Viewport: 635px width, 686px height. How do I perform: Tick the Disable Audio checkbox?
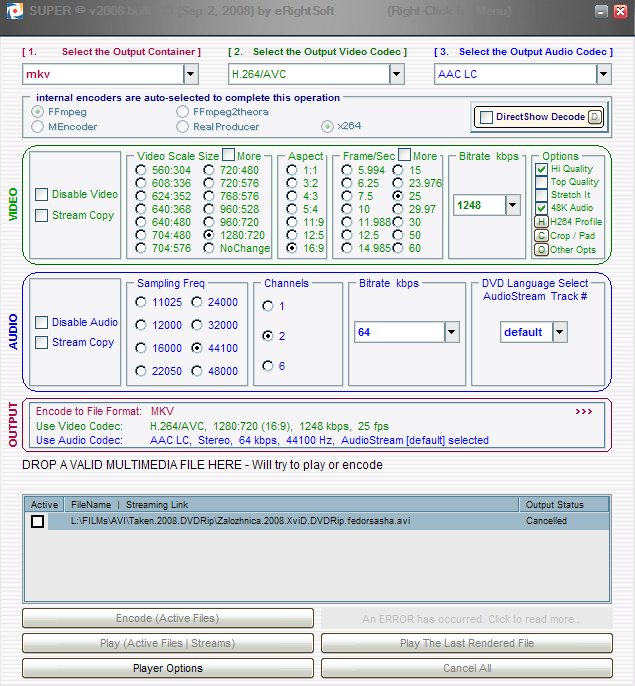(42, 322)
